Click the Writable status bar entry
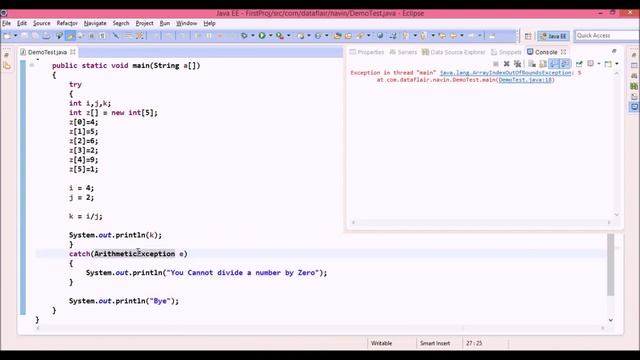 click(382, 343)
